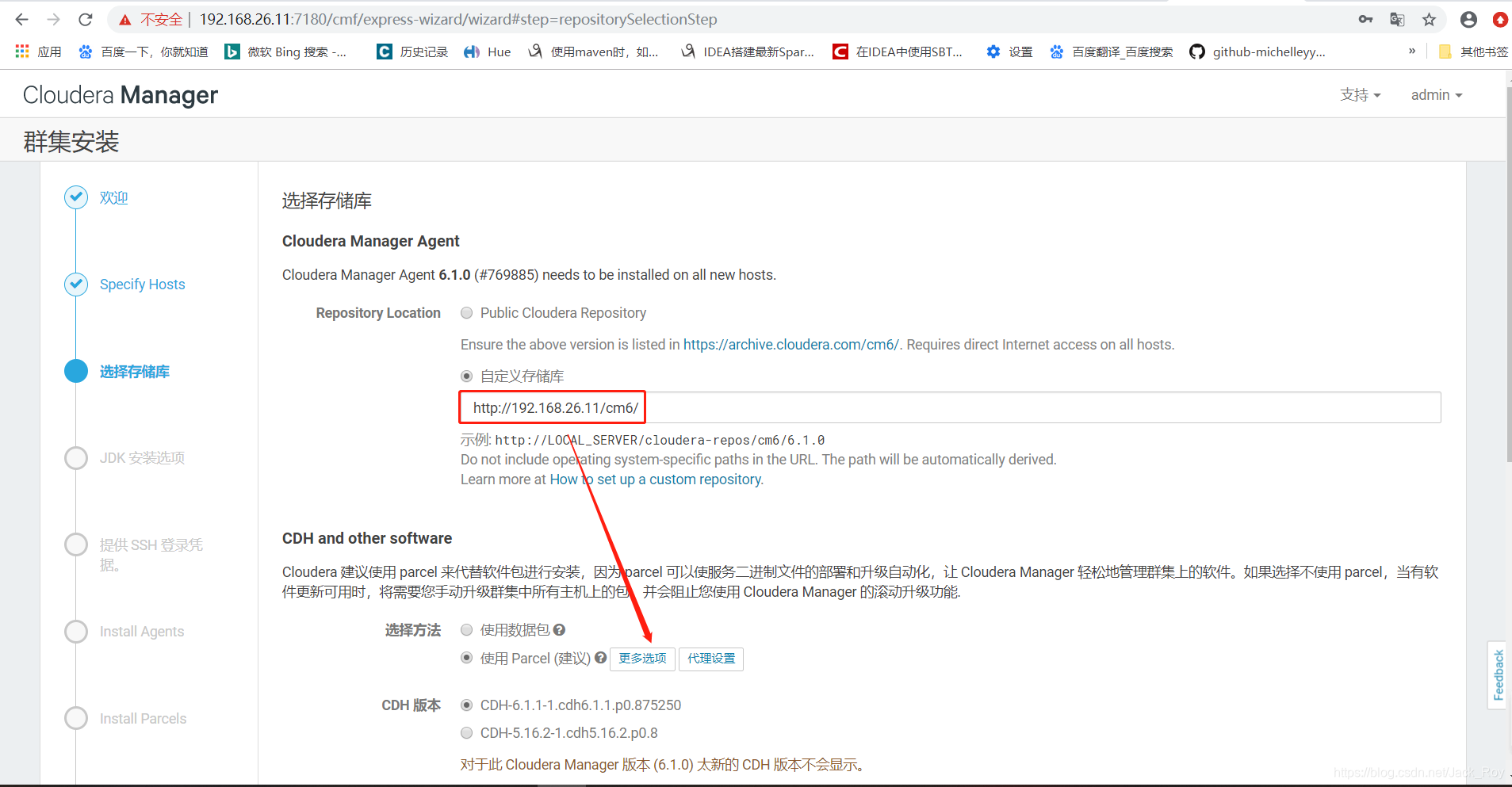Open the Hue bookmark icon
Image resolution: width=1512 pixels, height=787 pixels.
(x=473, y=52)
